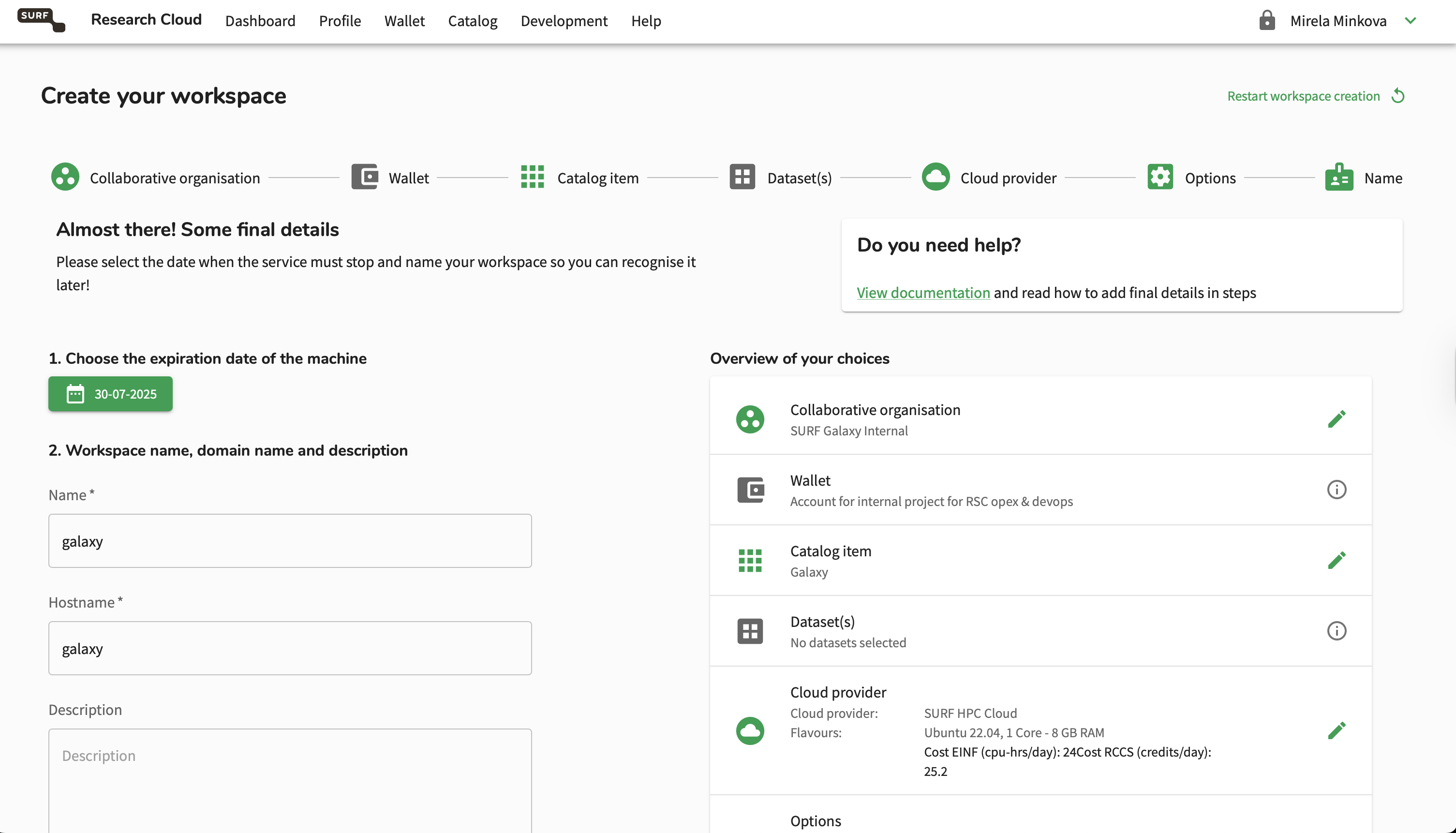Screen dimensions: 1456x833
Task: Open the Profile menu item
Action: tap(340, 21)
